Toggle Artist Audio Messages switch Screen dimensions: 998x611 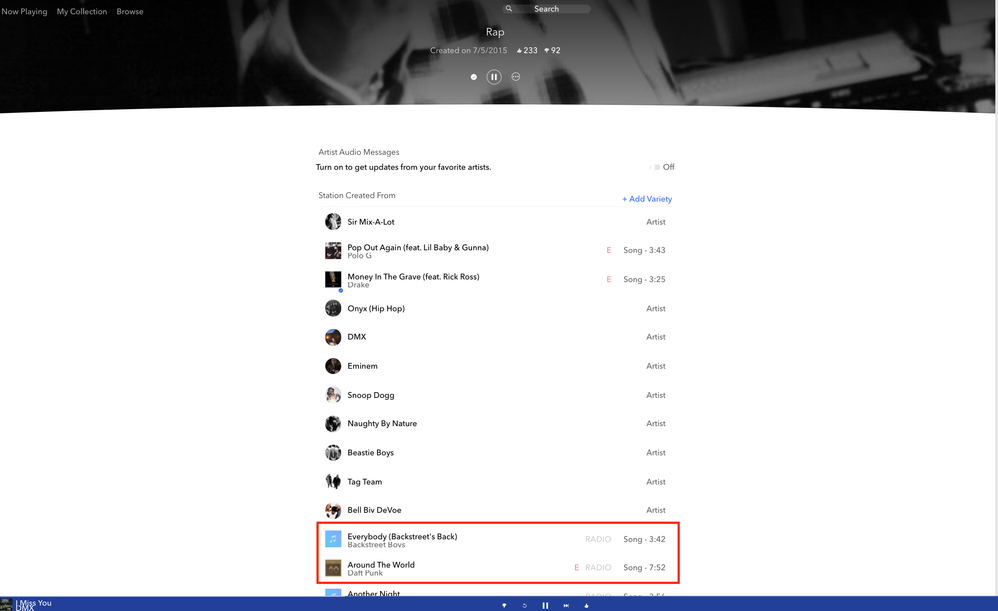(655, 167)
